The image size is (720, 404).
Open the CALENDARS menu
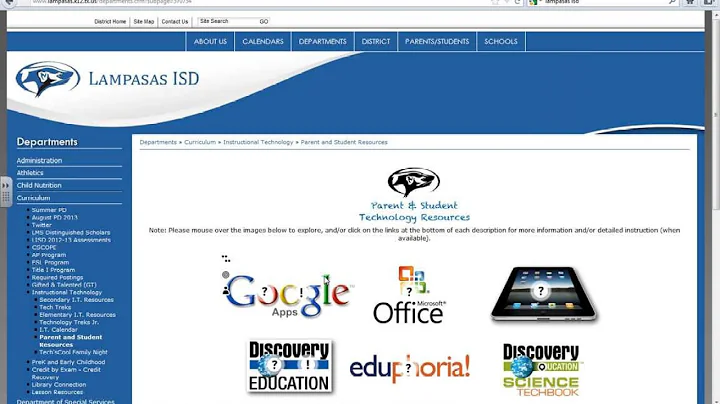tap(263, 41)
